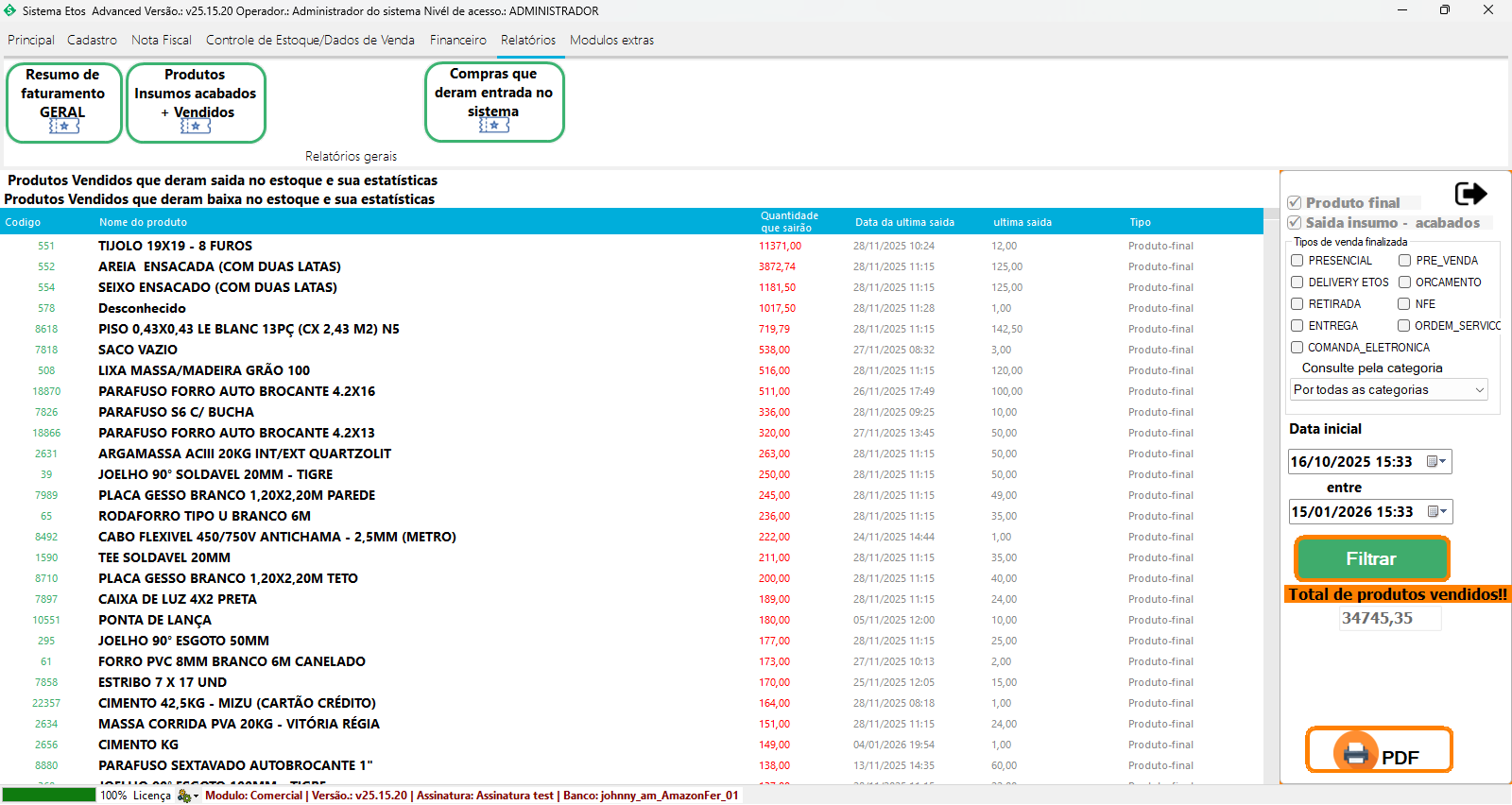Screen dimensions: 1512x805
Task: Click the exit arrow icon in filter panel
Action: tap(1470, 194)
